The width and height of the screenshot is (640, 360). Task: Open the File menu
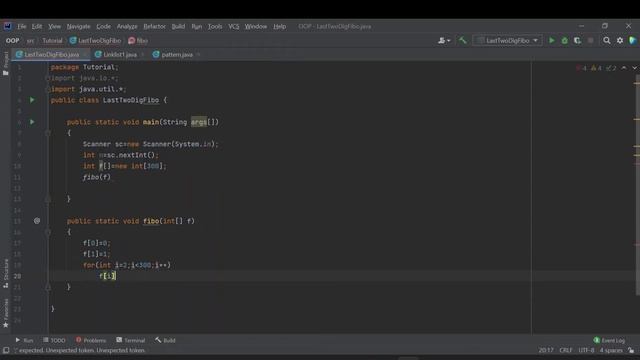(x=22, y=27)
